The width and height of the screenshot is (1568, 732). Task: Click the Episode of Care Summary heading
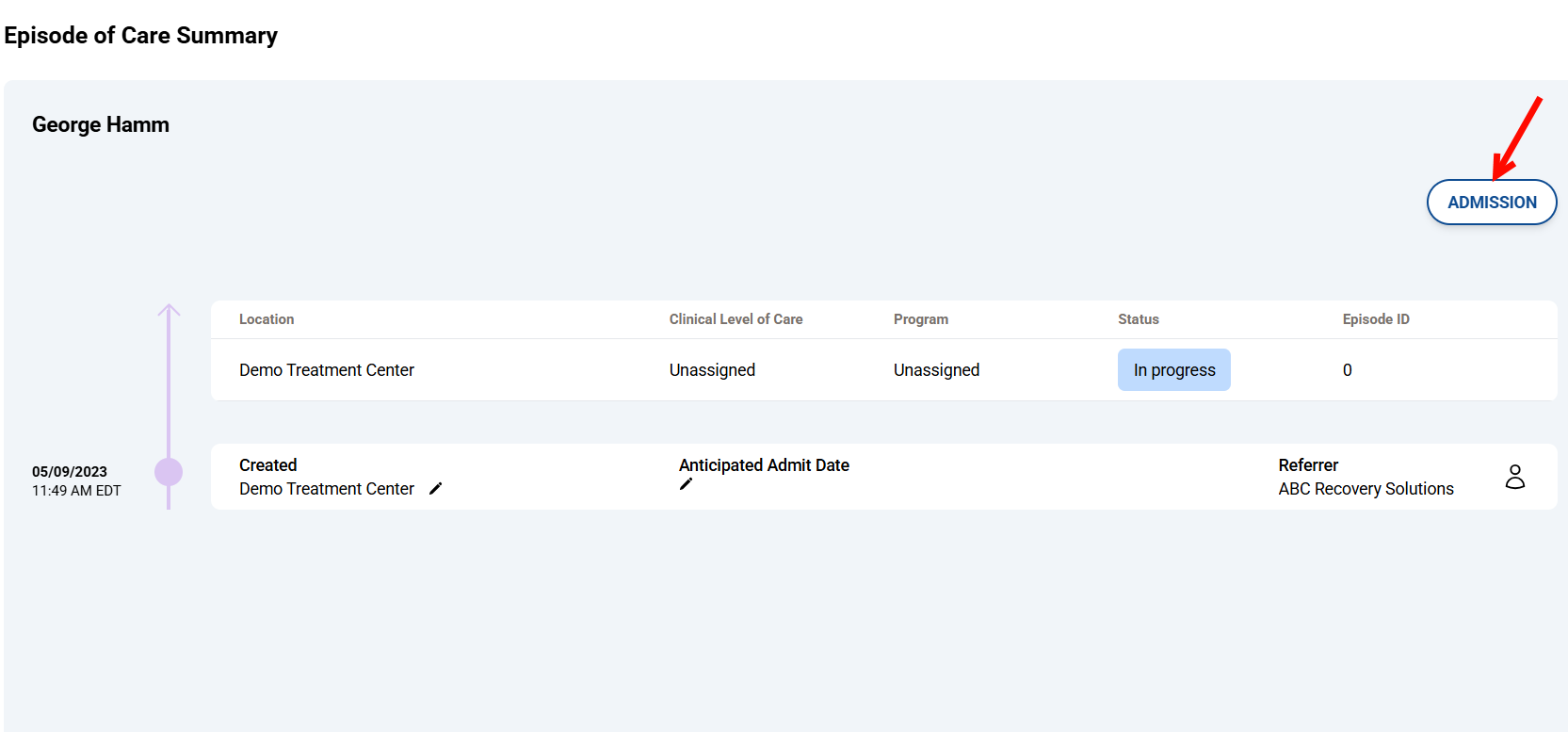pos(141,36)
